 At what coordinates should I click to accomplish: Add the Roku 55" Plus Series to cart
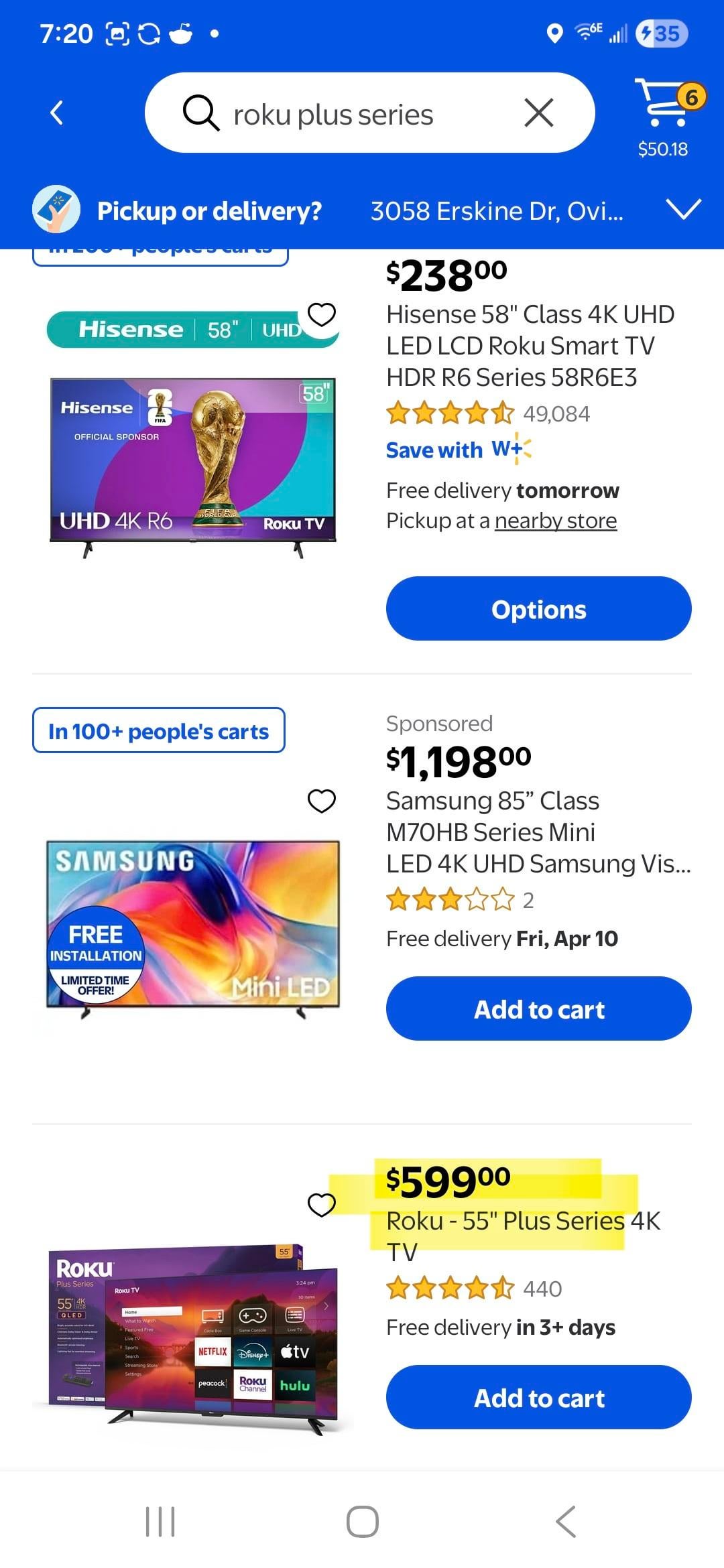(x=538, y=1397)
